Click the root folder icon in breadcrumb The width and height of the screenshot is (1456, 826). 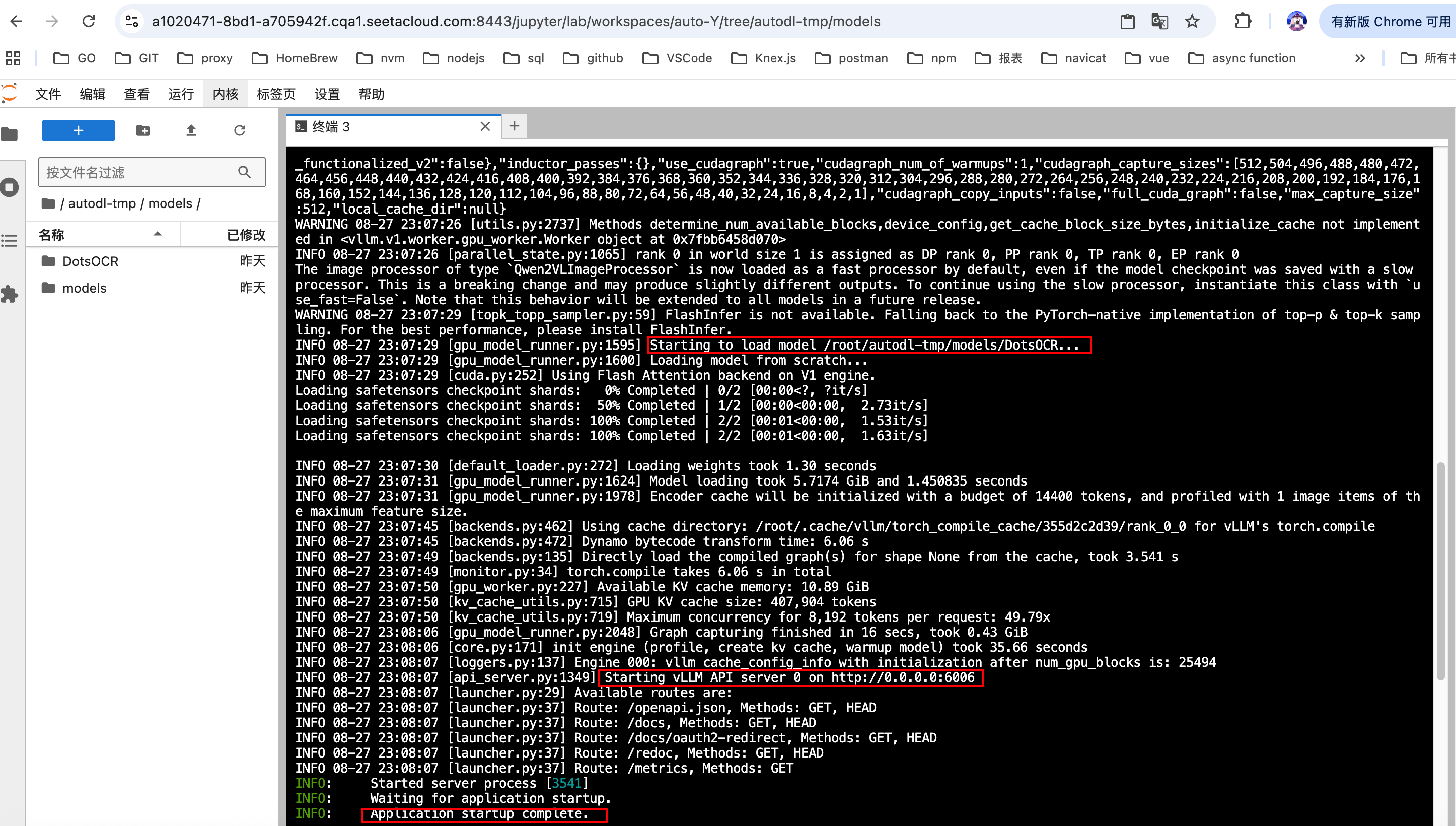[x=48, y=203]
